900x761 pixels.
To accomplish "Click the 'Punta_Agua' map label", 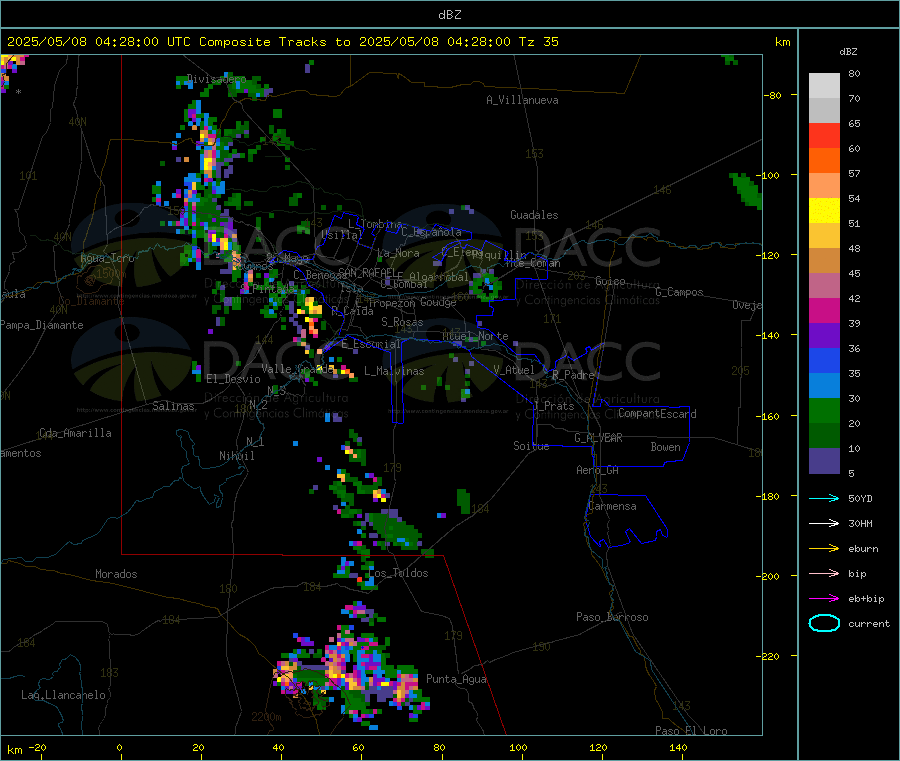I will [x=456, y=679].
